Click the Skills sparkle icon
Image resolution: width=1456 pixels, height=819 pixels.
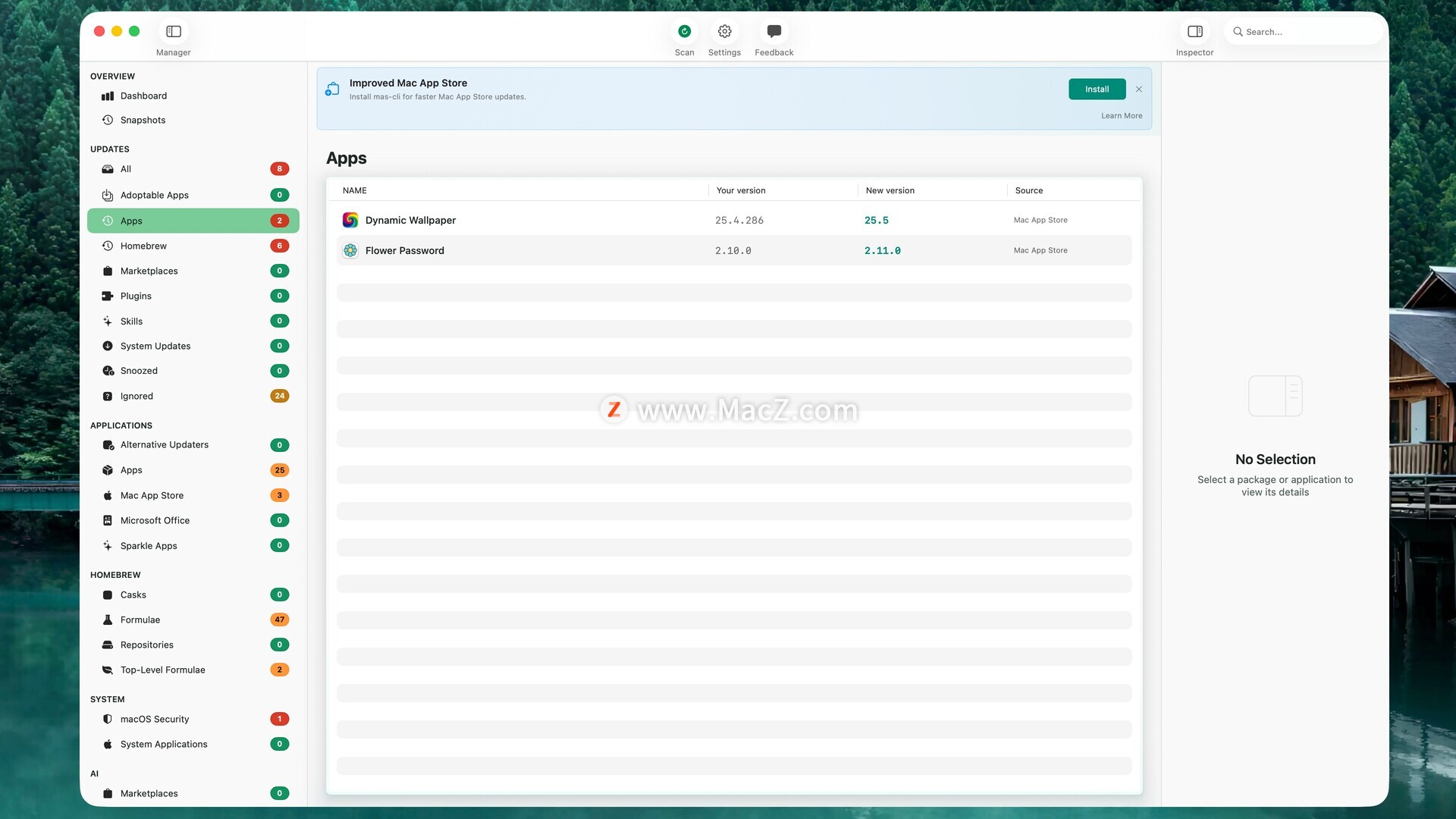108,321
